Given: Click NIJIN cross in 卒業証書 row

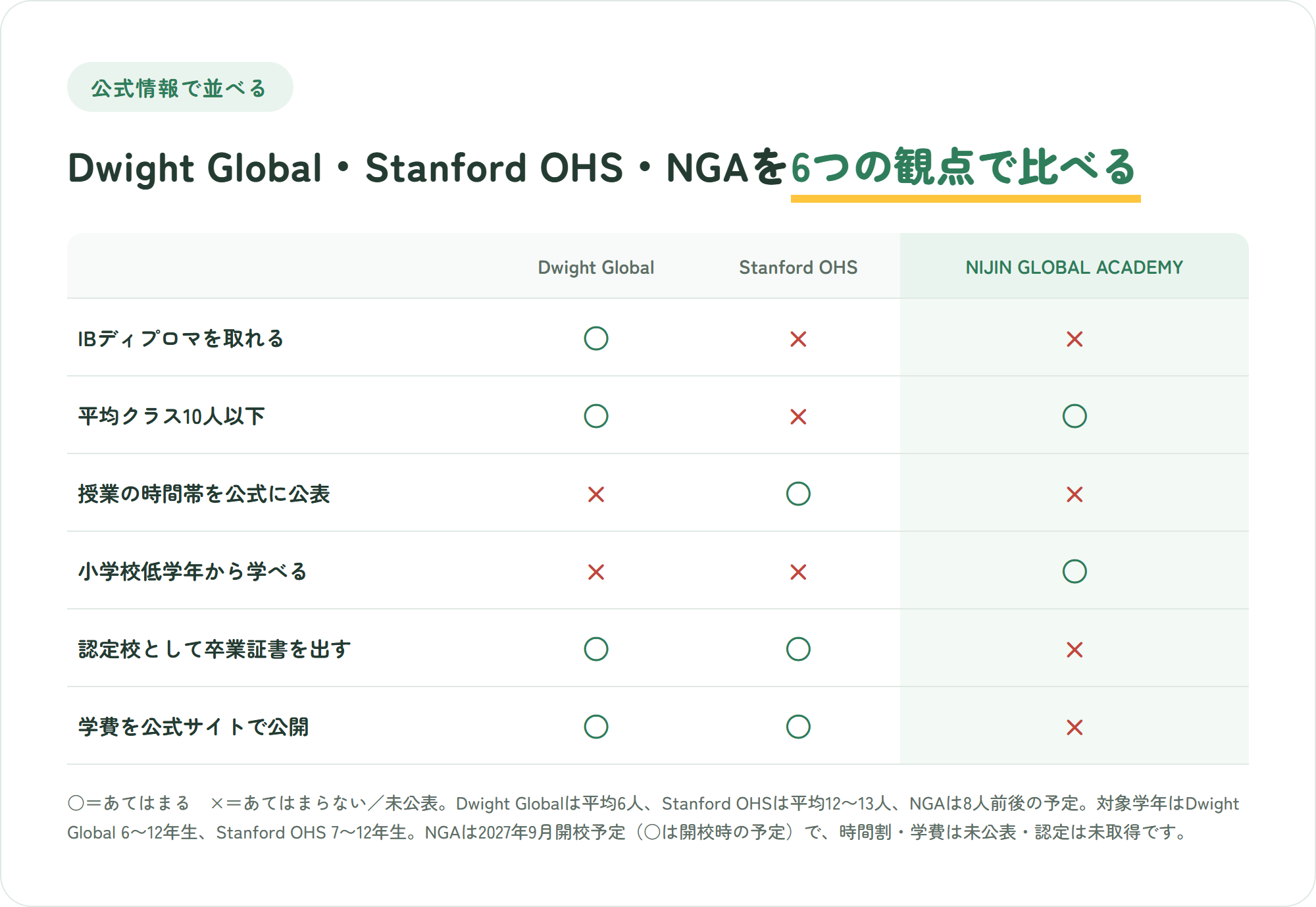Looking at the screenshot, I should coord(1075,650).
